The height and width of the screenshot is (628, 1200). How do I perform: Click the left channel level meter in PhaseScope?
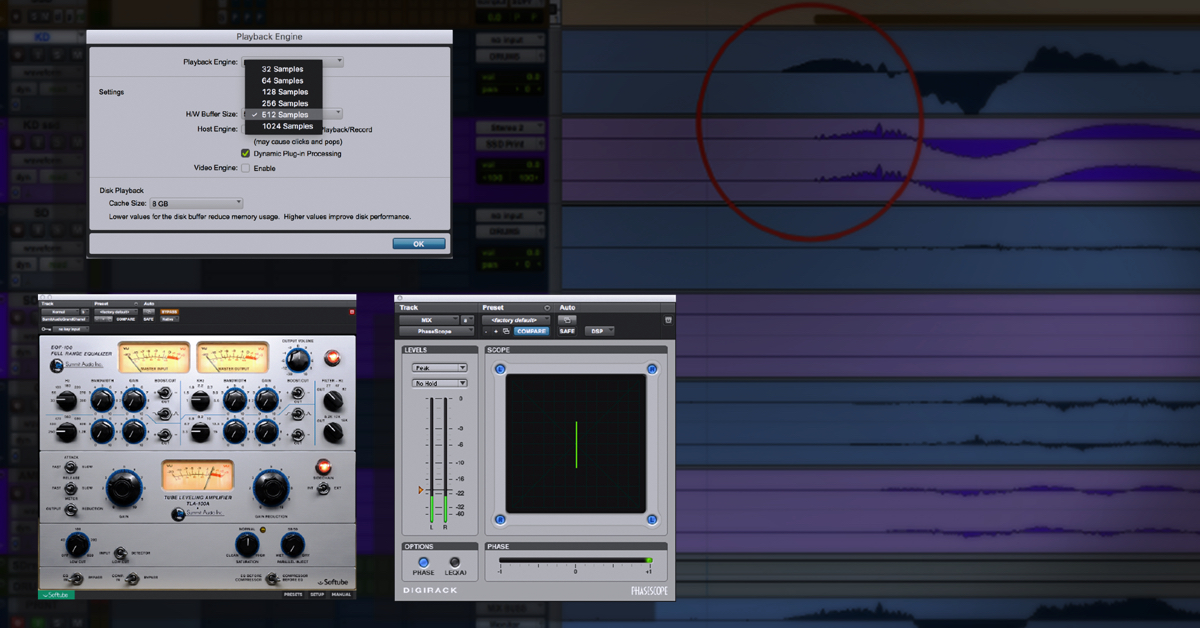[432, 458]
